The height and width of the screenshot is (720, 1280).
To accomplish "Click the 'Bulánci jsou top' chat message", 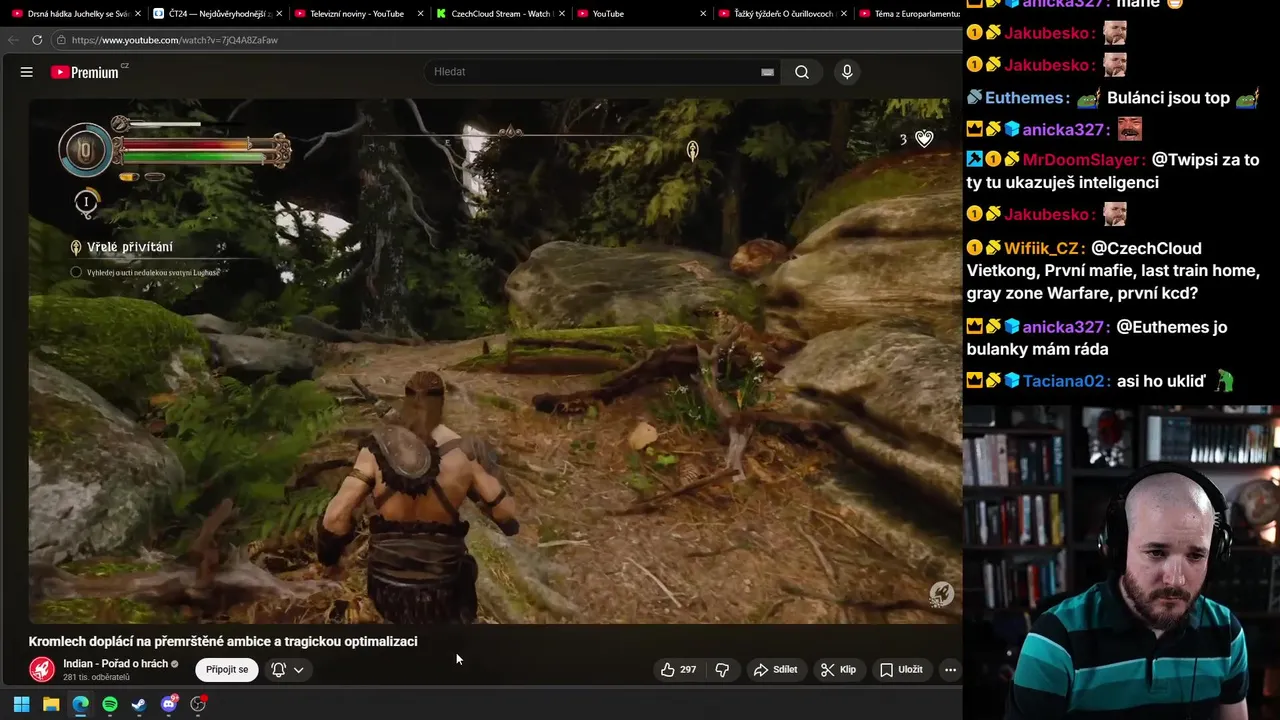I will tap(1168, 98).
